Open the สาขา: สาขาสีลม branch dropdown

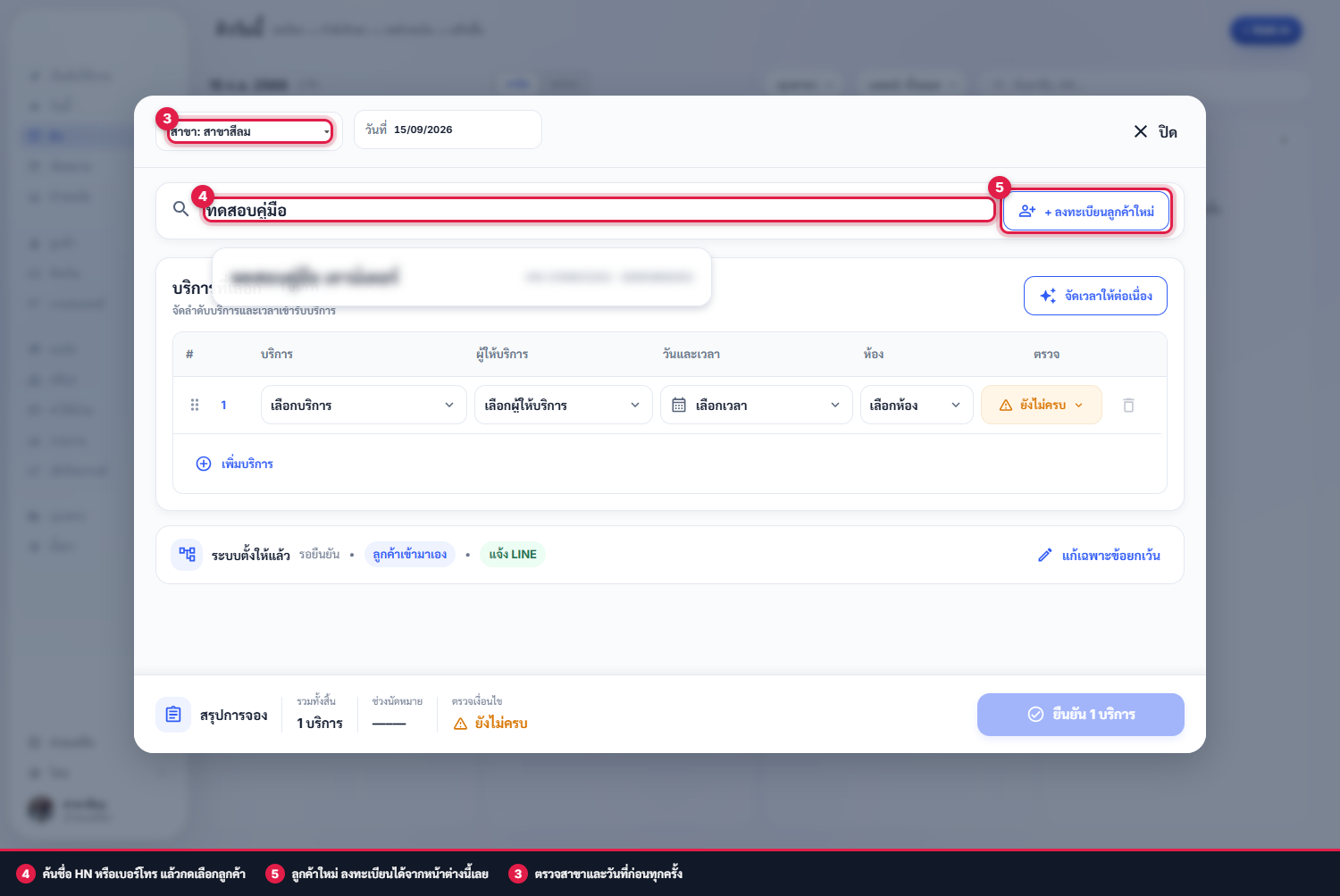(x=250, y=131)
